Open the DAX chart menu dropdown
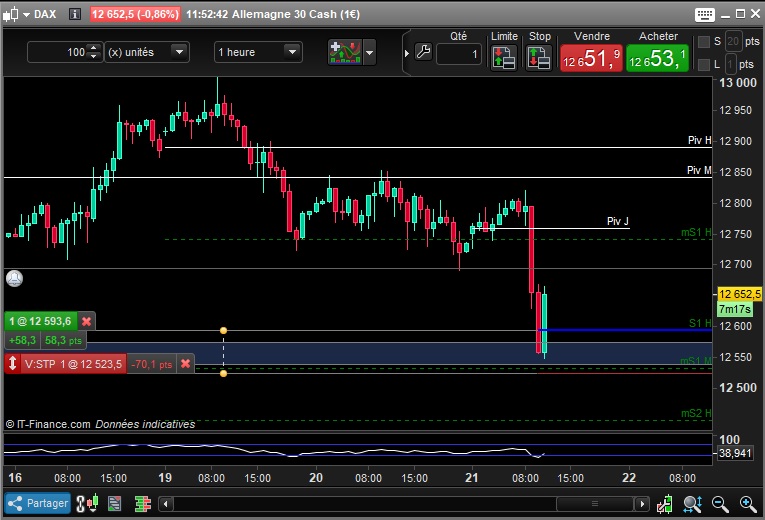Viewport: 765px width, 520px height. (26, 14)
